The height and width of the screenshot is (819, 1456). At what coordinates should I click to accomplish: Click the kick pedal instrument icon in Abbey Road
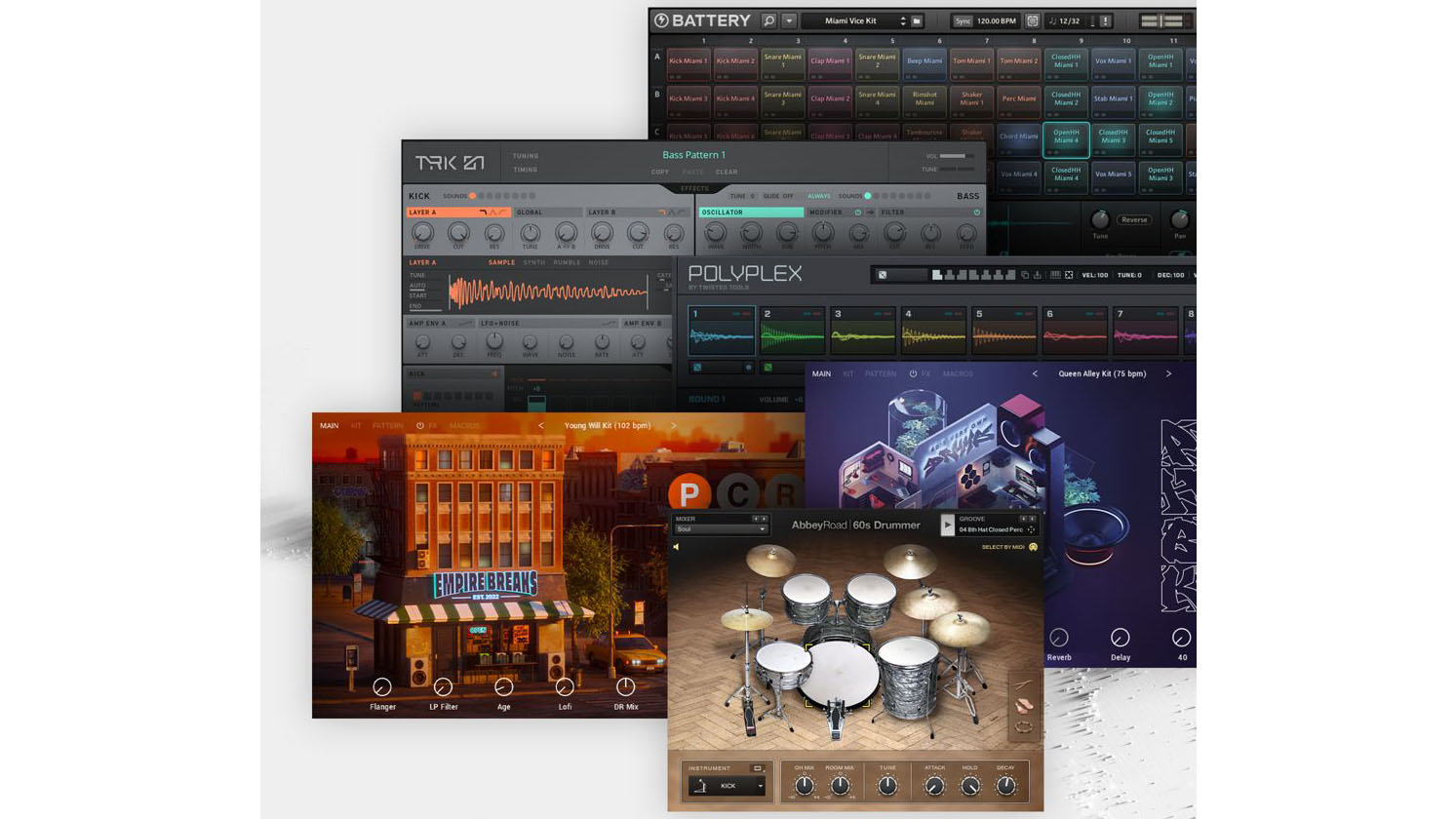700,785
